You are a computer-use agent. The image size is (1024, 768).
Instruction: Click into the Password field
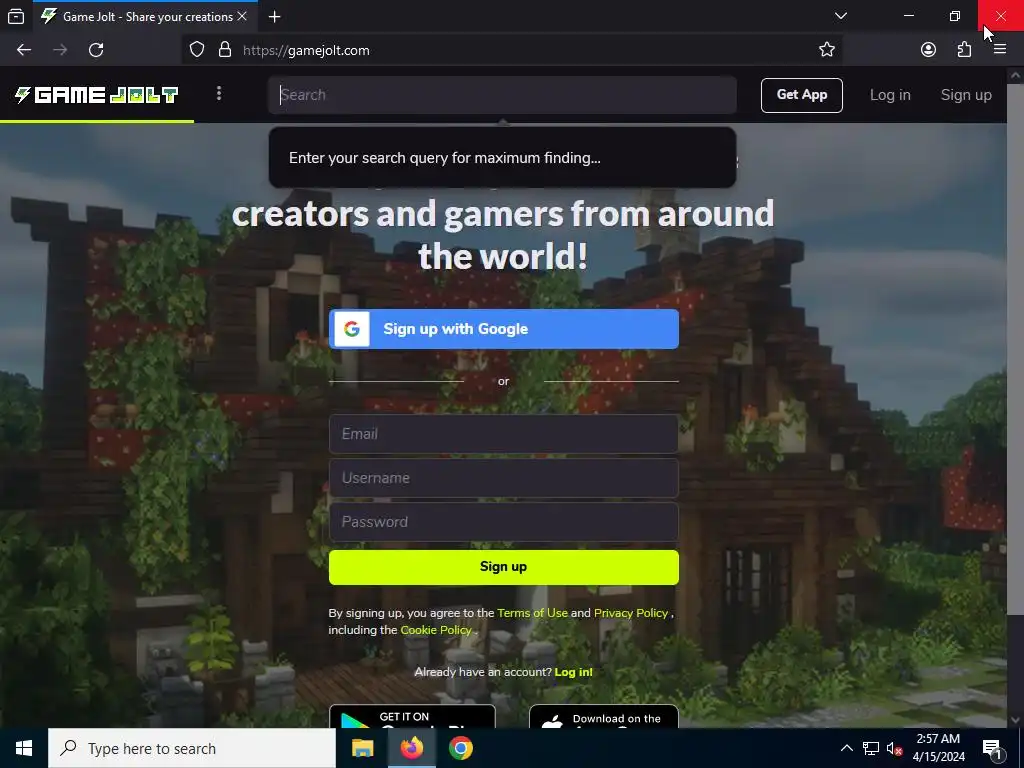504,522
